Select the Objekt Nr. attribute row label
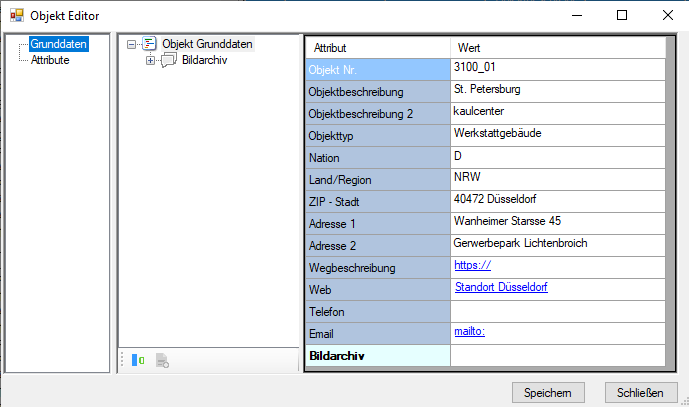Viewport: 689px width, 407px height. (378, 69)
